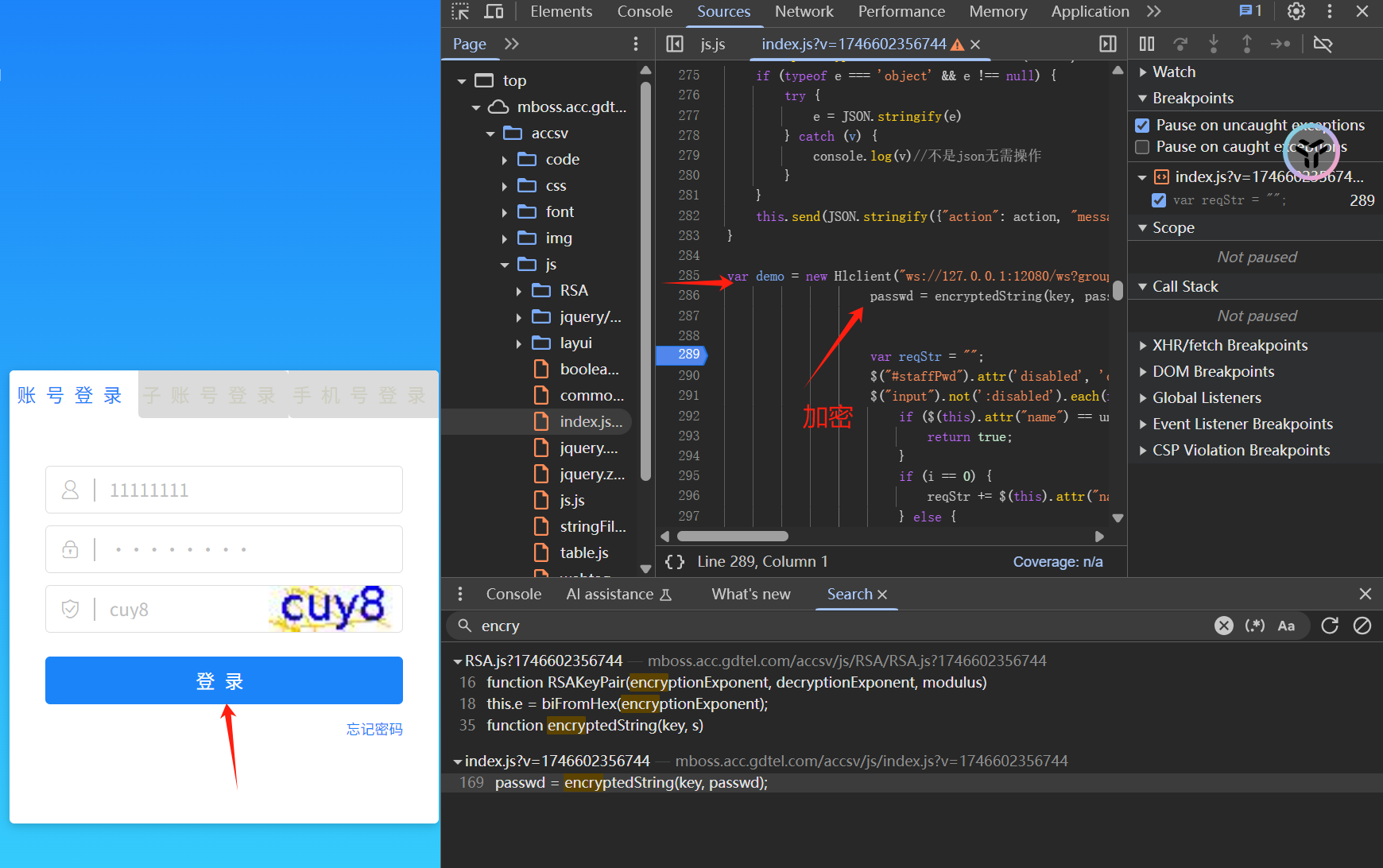The width and height of the screenshot is (1383, 868).
Task: Pause script execution in debugger
Action: click(1147, 44)
